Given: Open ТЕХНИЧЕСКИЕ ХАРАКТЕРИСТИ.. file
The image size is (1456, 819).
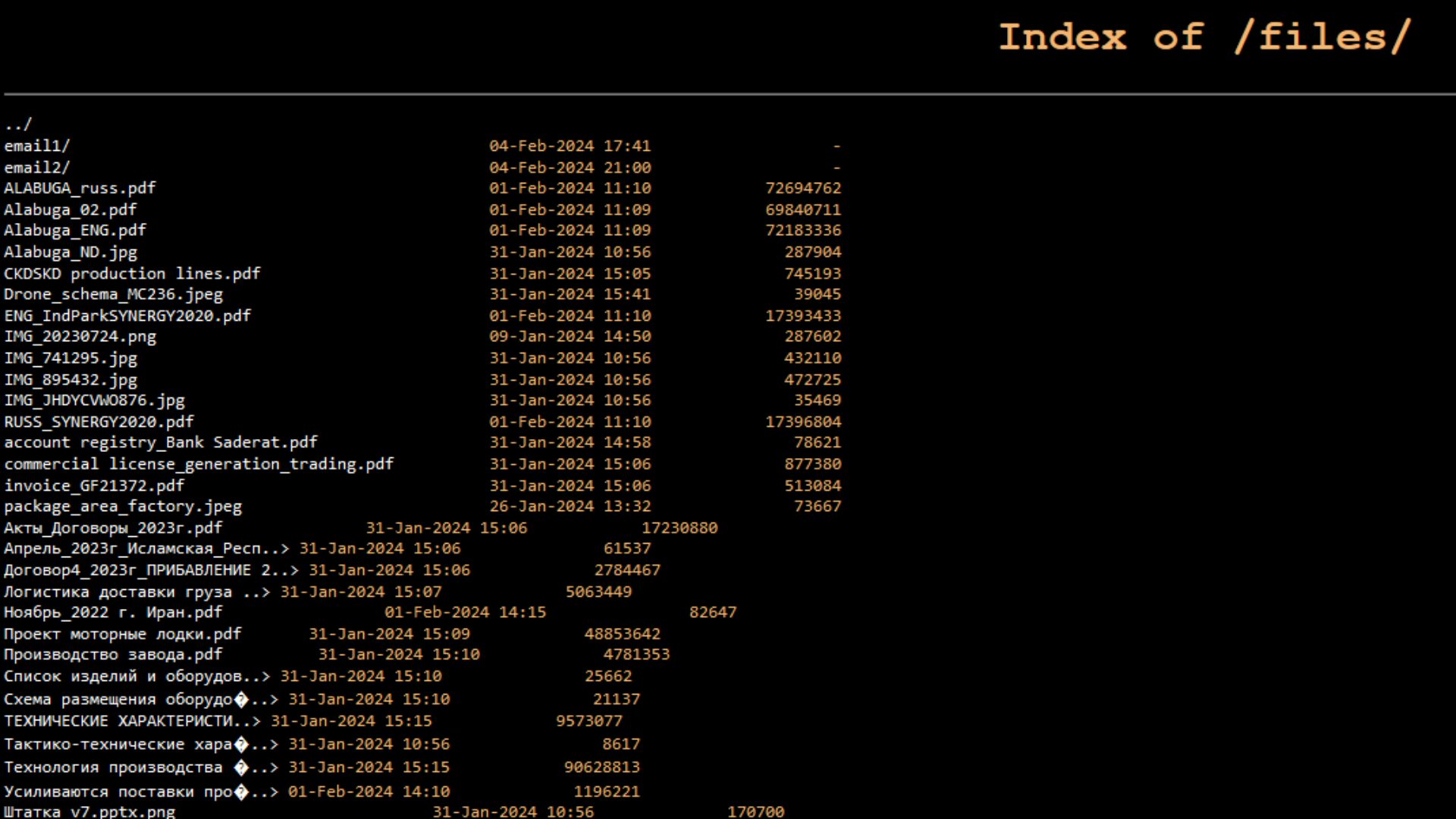Looking at the screenshot, I should tap(132, 721).
